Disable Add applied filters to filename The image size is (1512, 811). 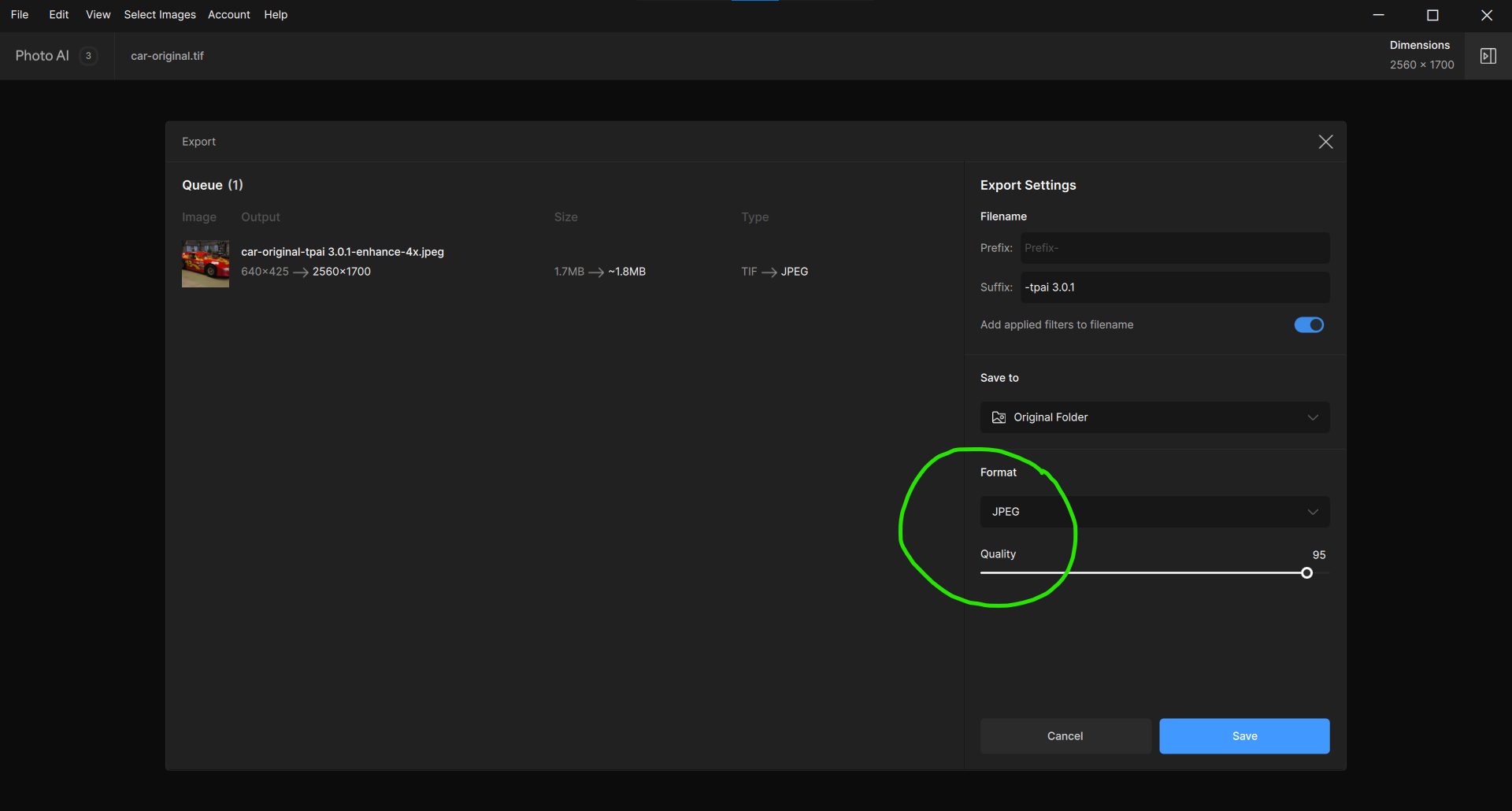tap(1308, 324)
